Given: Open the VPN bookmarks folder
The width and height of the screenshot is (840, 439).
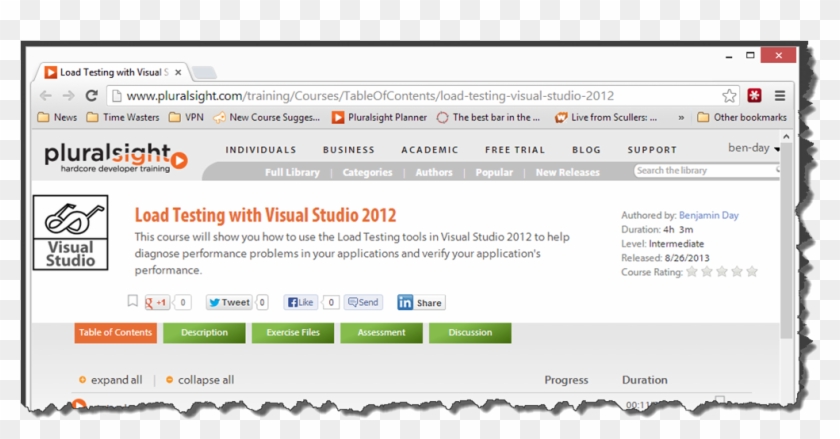Looking at the screenshot, I should (x=186, y=117).
